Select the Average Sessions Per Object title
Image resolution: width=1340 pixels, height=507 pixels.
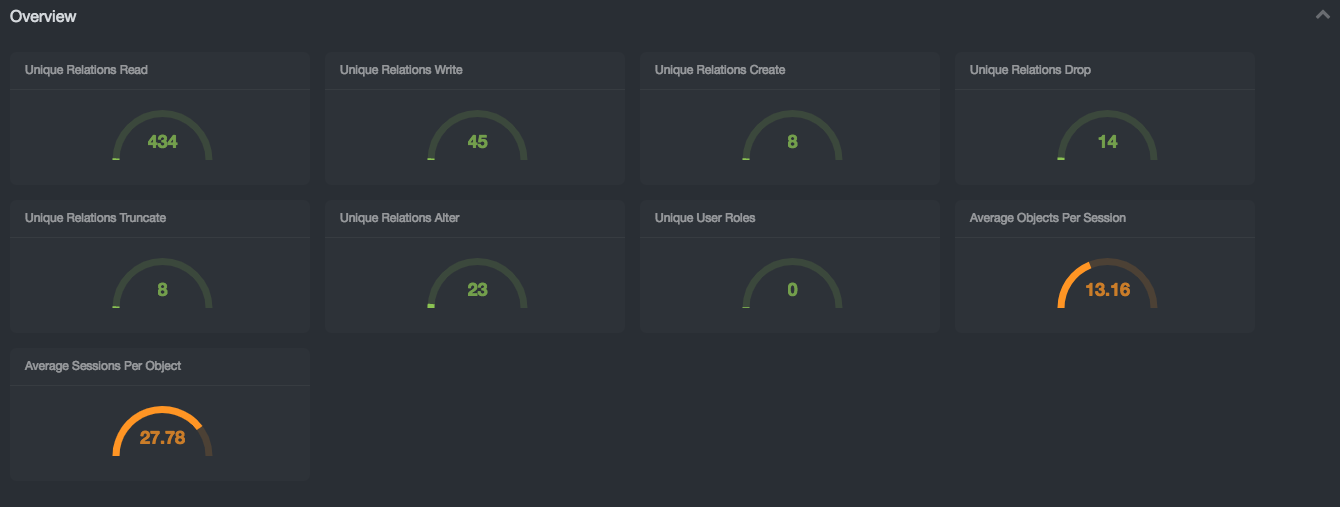click(x=103, y=366)
